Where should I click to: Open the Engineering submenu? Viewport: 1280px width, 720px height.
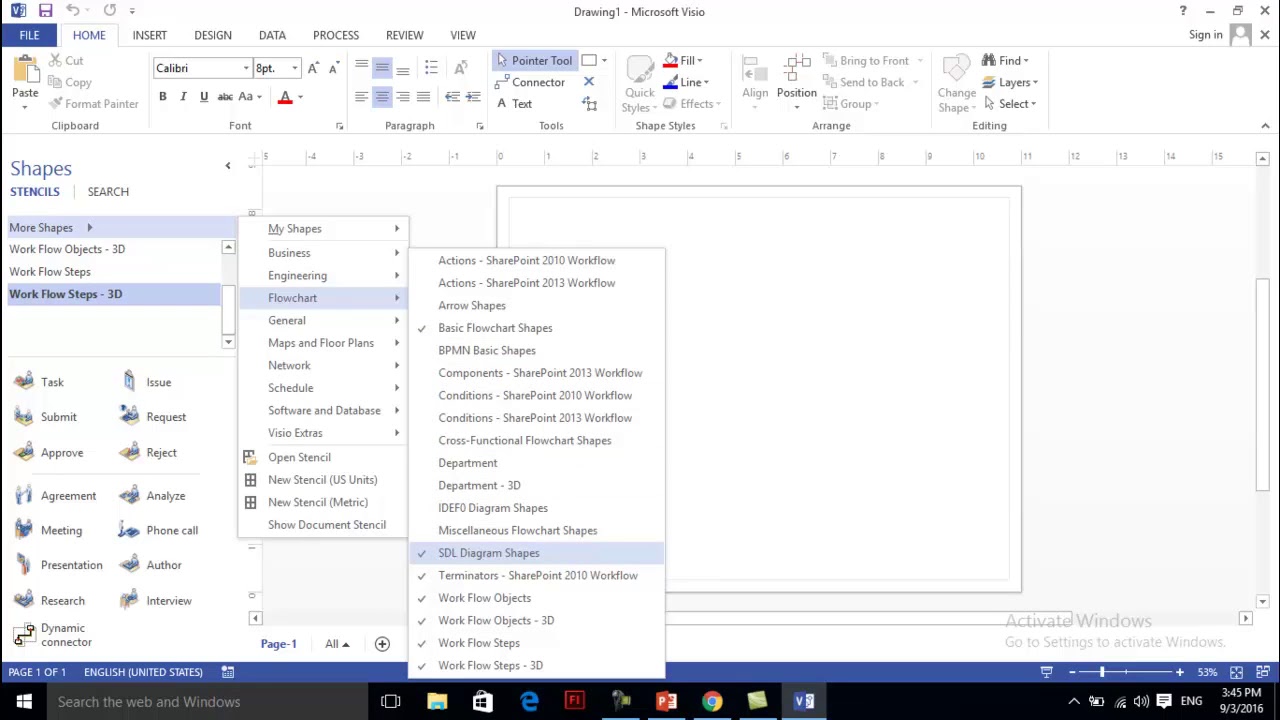[324, 276]
